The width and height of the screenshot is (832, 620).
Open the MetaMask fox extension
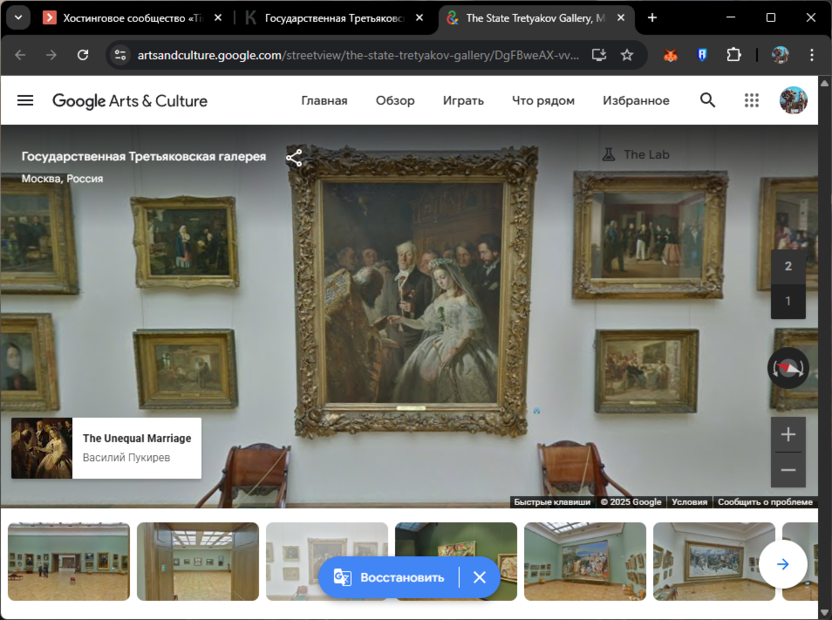(x=670, y=55)
